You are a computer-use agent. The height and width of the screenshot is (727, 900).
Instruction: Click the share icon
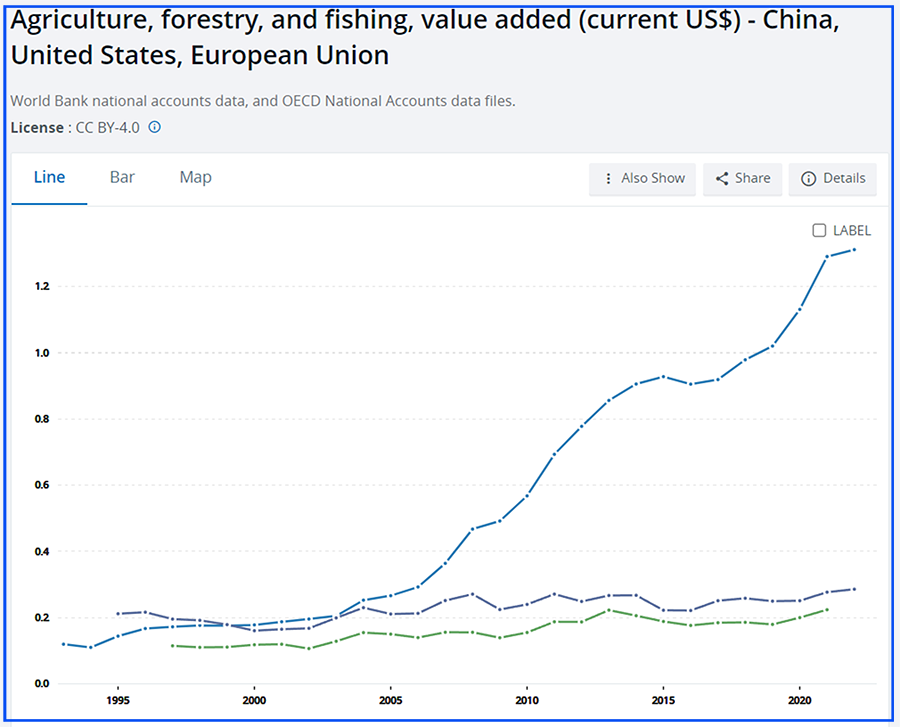pos(722,178)
